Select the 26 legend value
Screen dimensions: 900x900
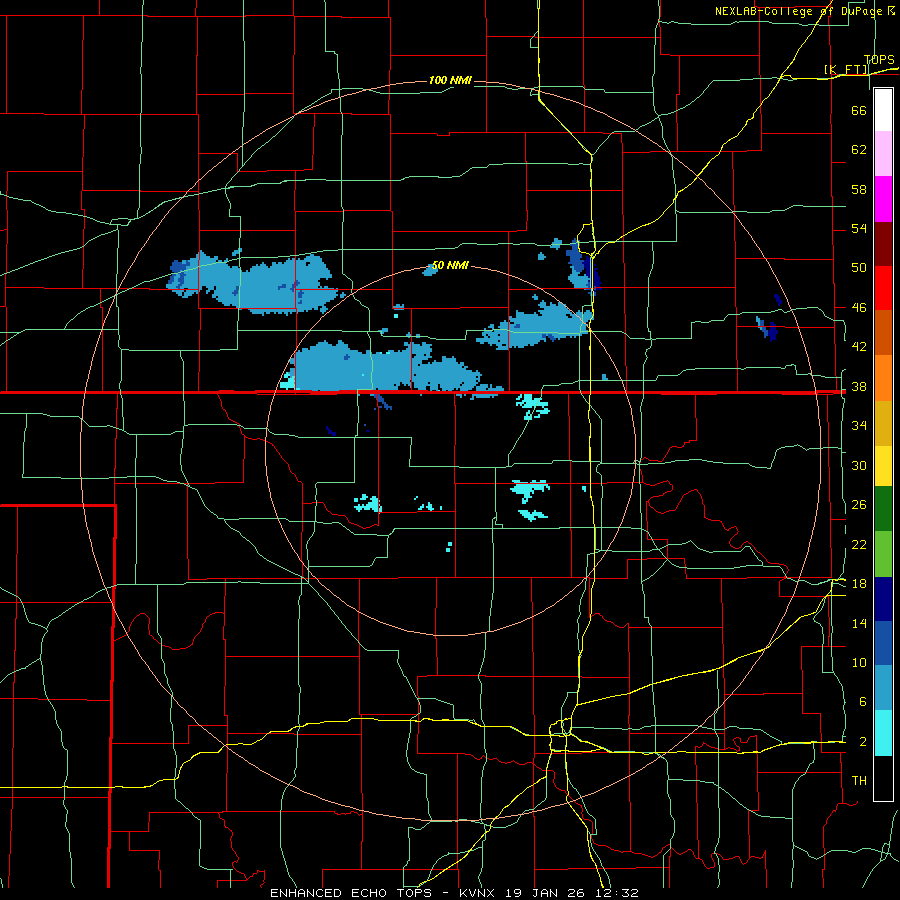tap(859, 505)
